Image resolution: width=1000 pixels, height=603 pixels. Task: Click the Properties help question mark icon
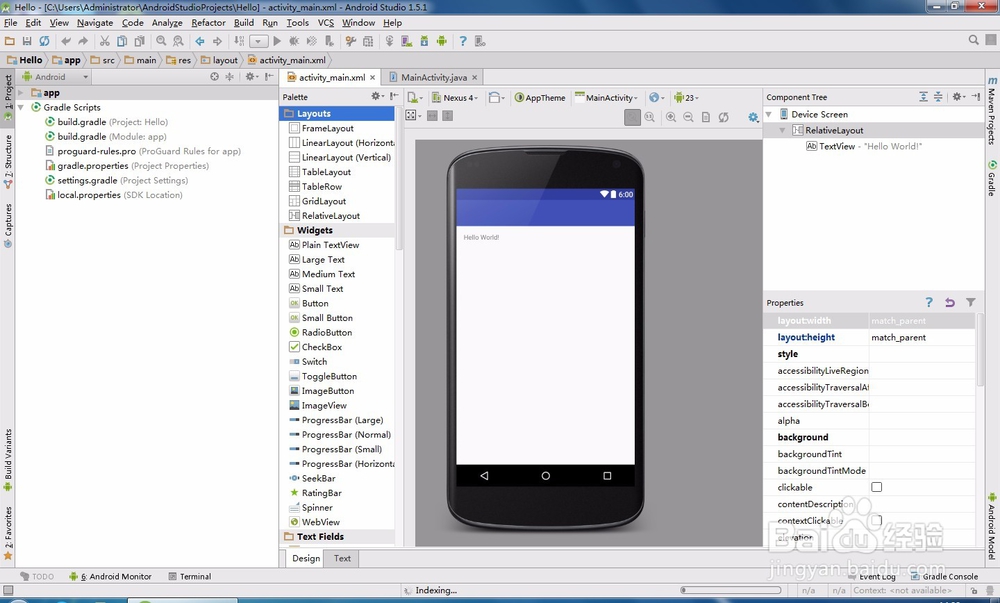coord(929,302)
